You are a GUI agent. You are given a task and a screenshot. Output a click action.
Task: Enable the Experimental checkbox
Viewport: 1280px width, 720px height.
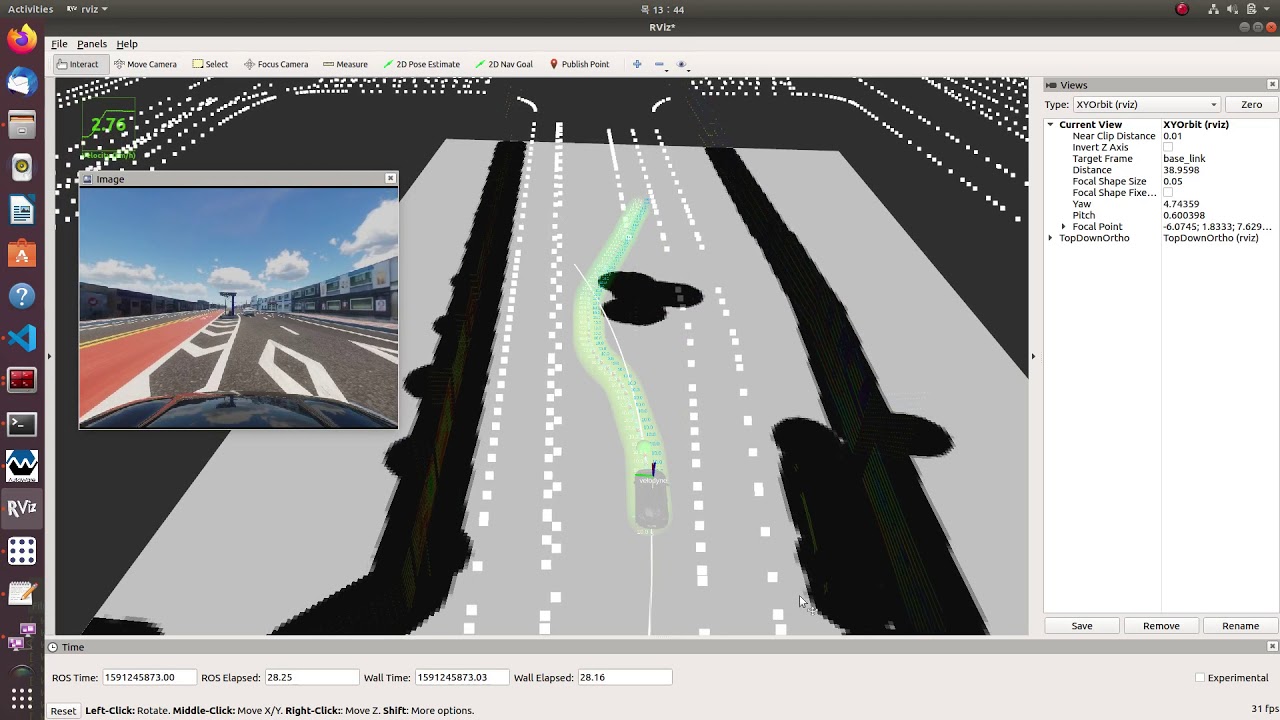pos(1200,678)
